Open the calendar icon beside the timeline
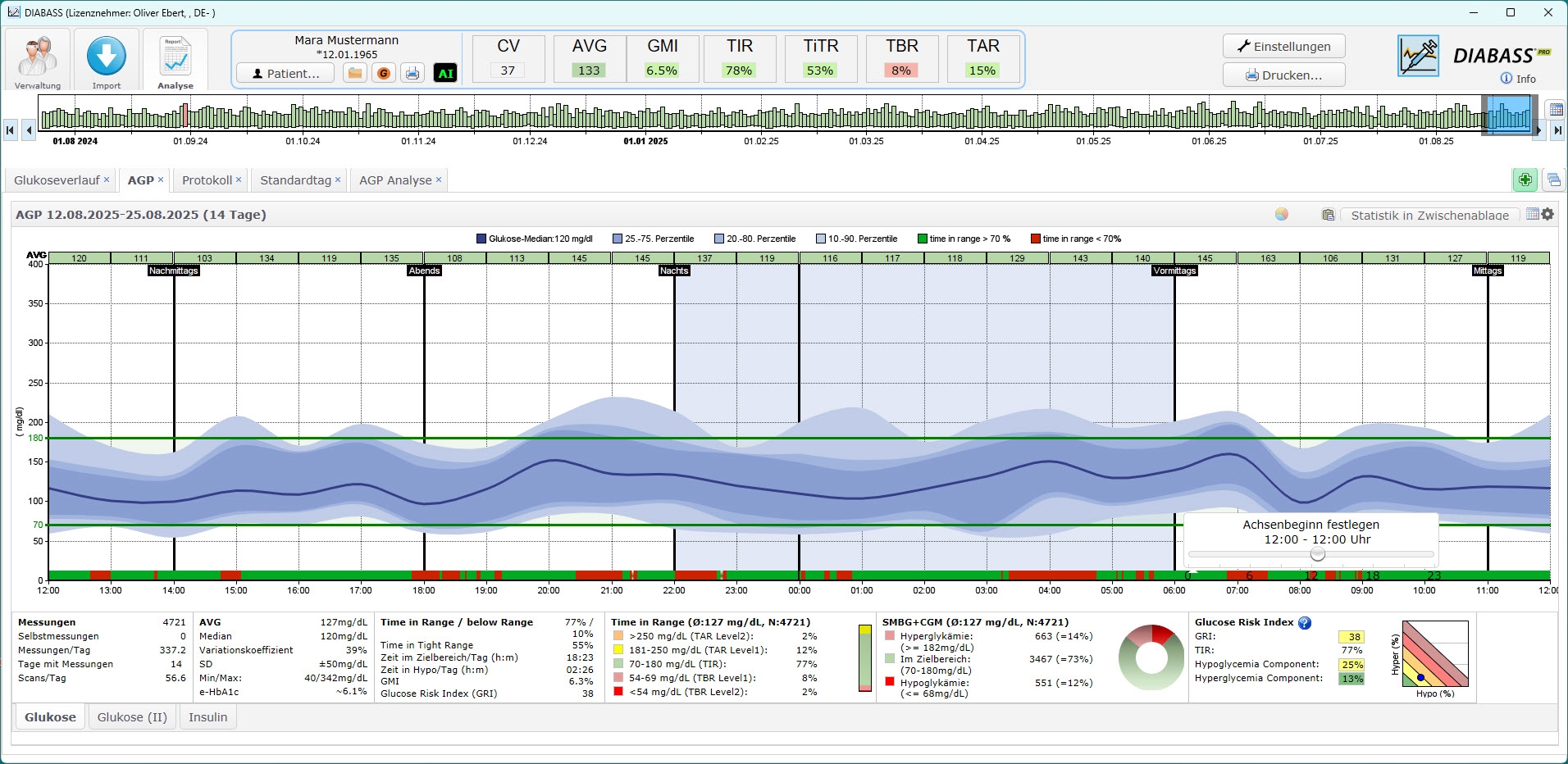 (1554, 110)
